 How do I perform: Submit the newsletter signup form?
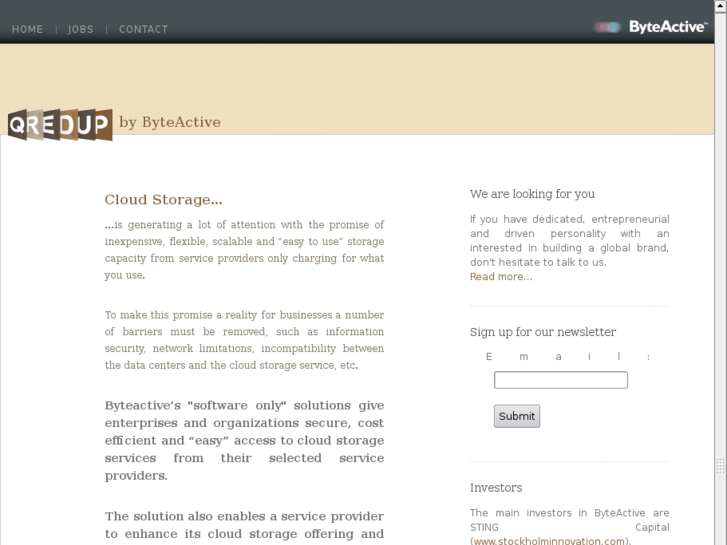[517, 416]
